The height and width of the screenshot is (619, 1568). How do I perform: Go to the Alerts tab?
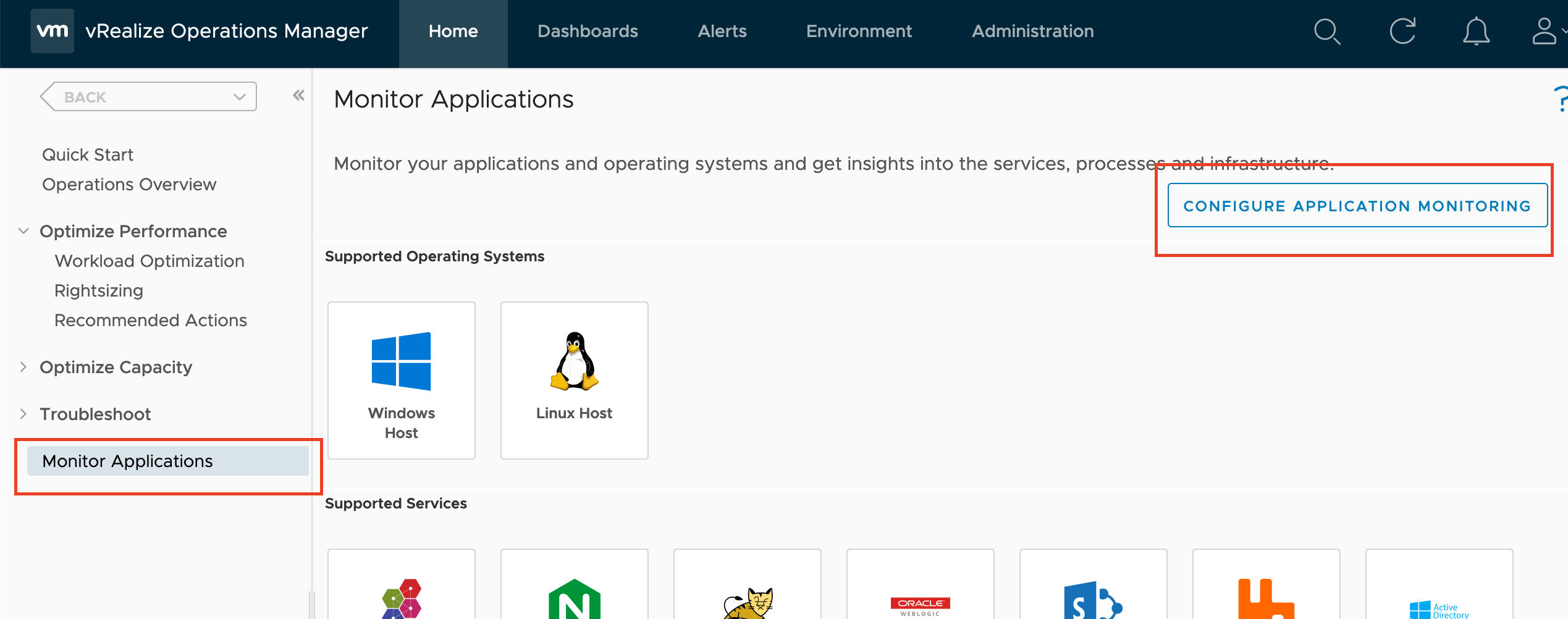pos(722,32)
